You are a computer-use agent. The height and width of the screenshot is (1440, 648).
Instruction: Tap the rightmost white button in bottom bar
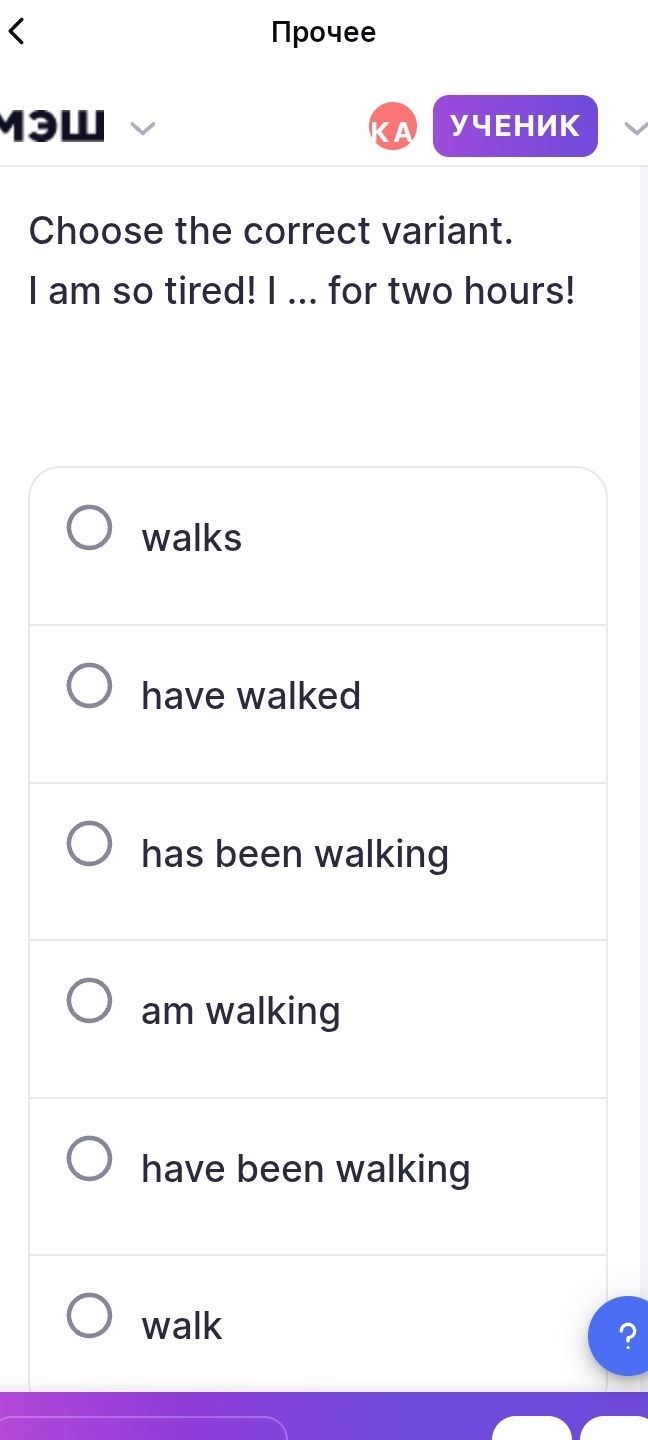point(615,1428)
